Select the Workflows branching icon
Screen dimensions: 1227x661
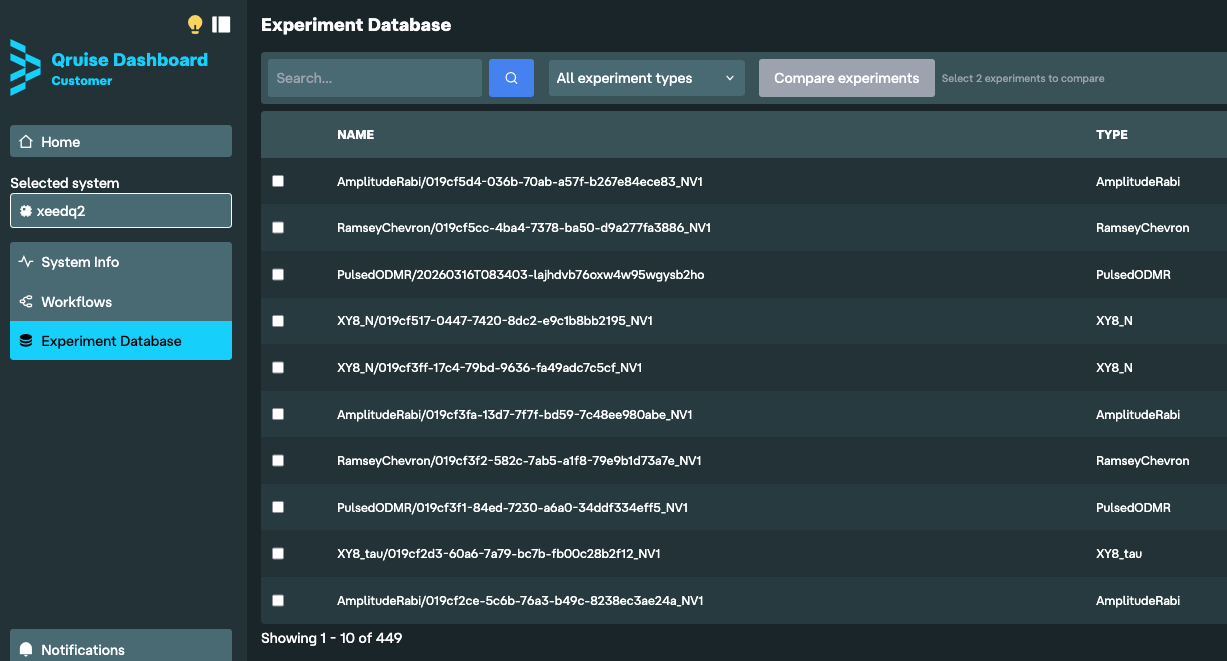tap(25, 301)
